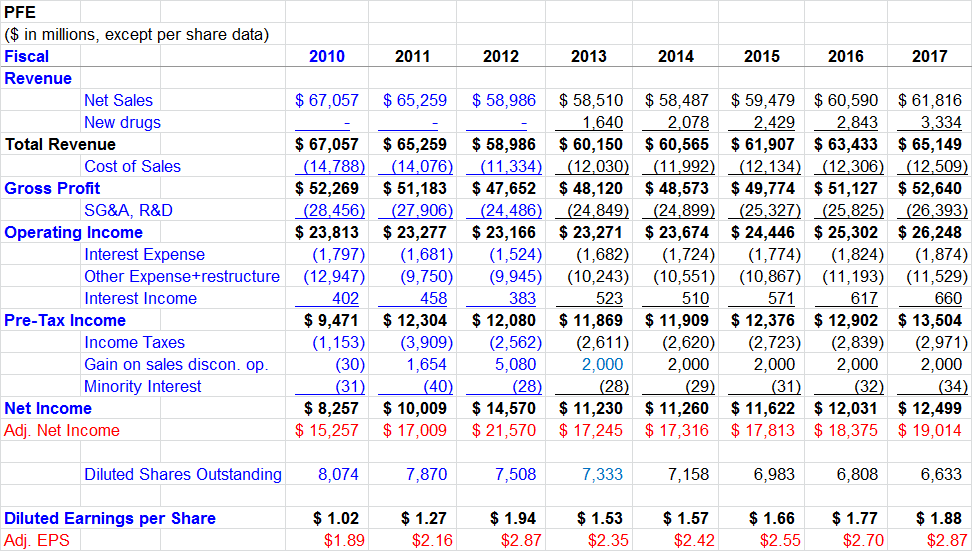Image resolution: width=972 pixels, height=551 pixels.
Task: Select the Interest Expense label
Action: pos(144,255)
